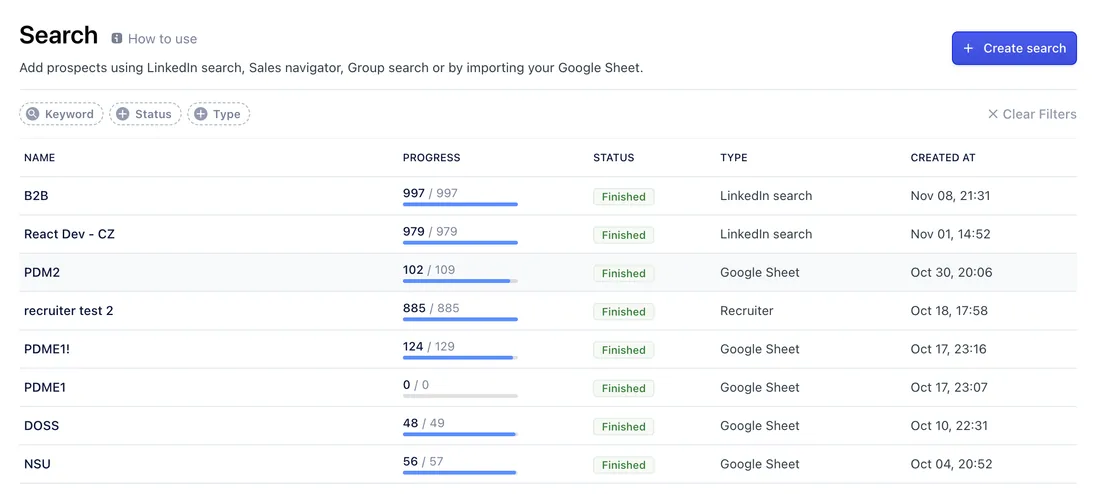Click the Finished badge for React Dev - CZ
The width and height of the screenshot is (1100, 494).
click(x=624, y=235)
